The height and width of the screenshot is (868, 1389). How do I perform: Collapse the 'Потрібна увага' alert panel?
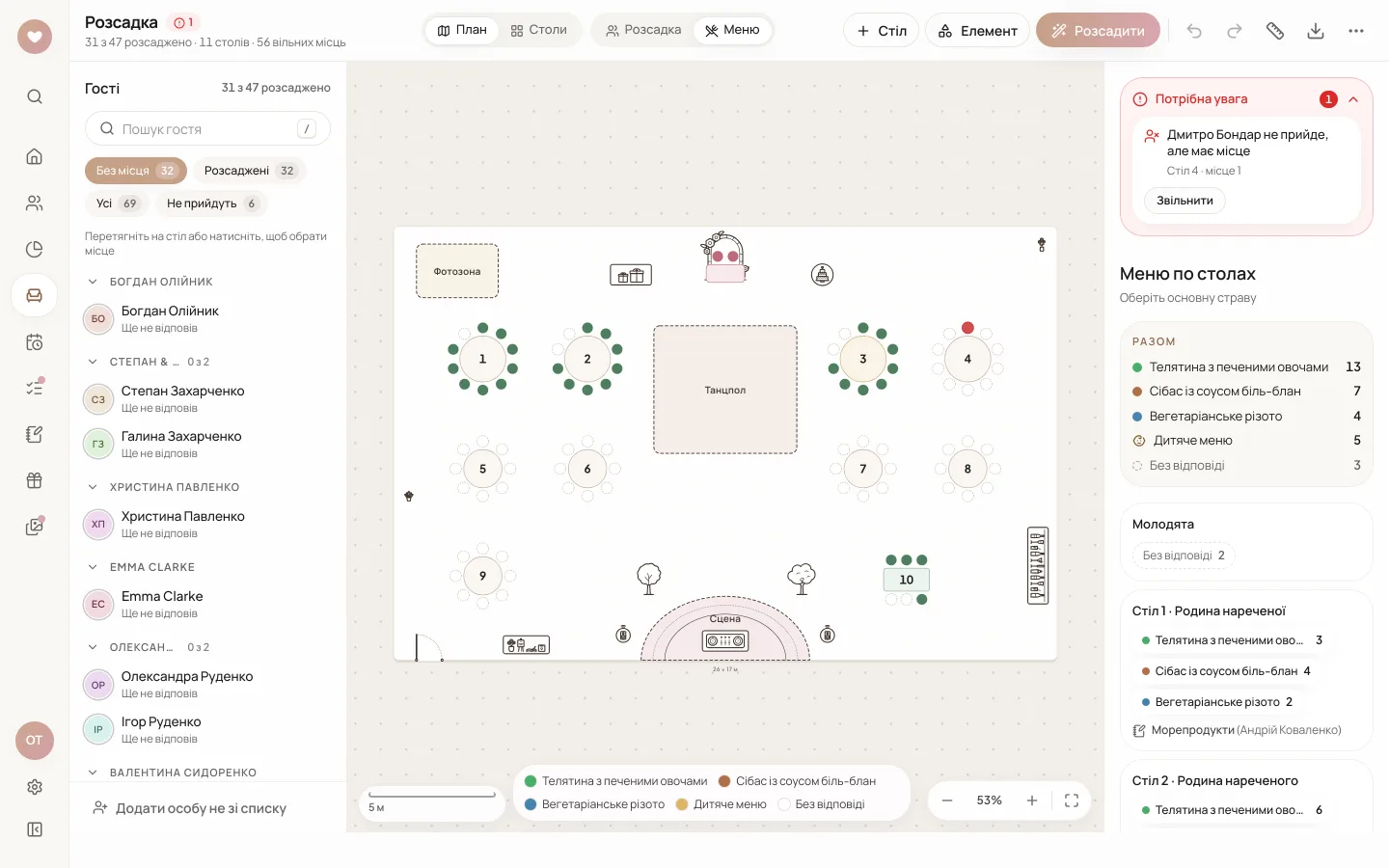click(x=1353, y=99)
